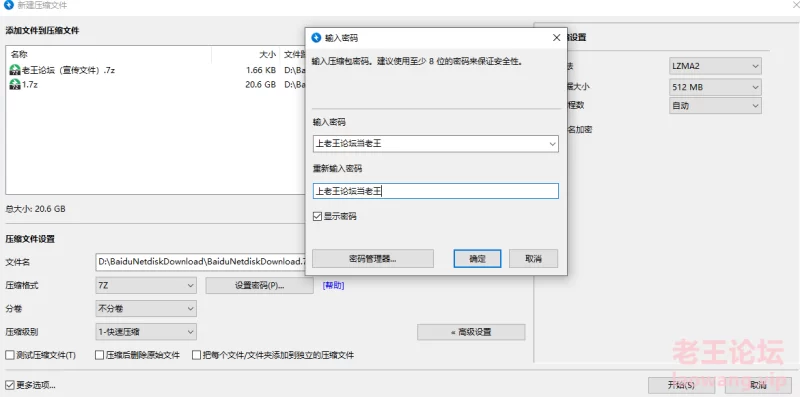Viewport: 800px width, 397px height.
Task: Enable 测试压缩文件(T) checkbox
Action: [9, 355]
